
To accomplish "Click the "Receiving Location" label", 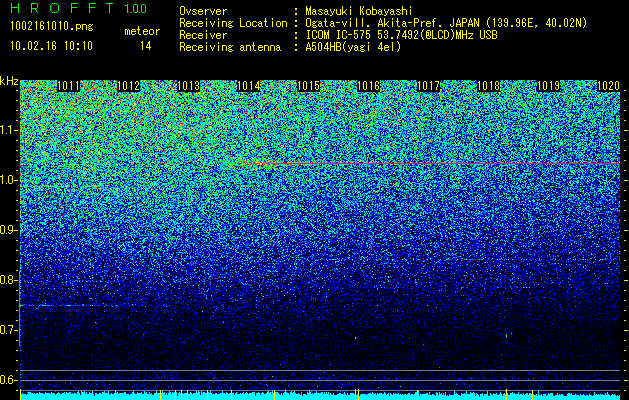I will [233, 23].
